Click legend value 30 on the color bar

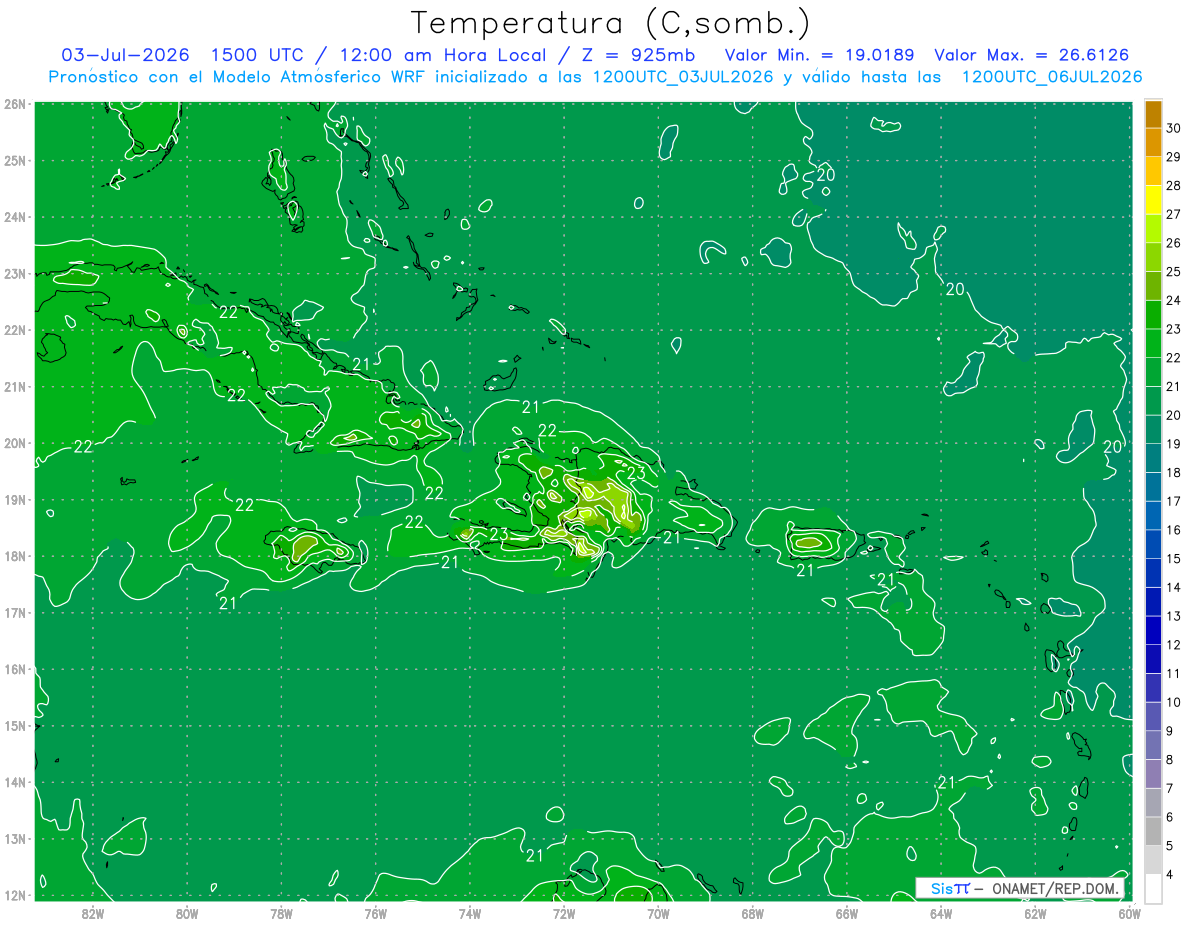tap(1173, 127)
